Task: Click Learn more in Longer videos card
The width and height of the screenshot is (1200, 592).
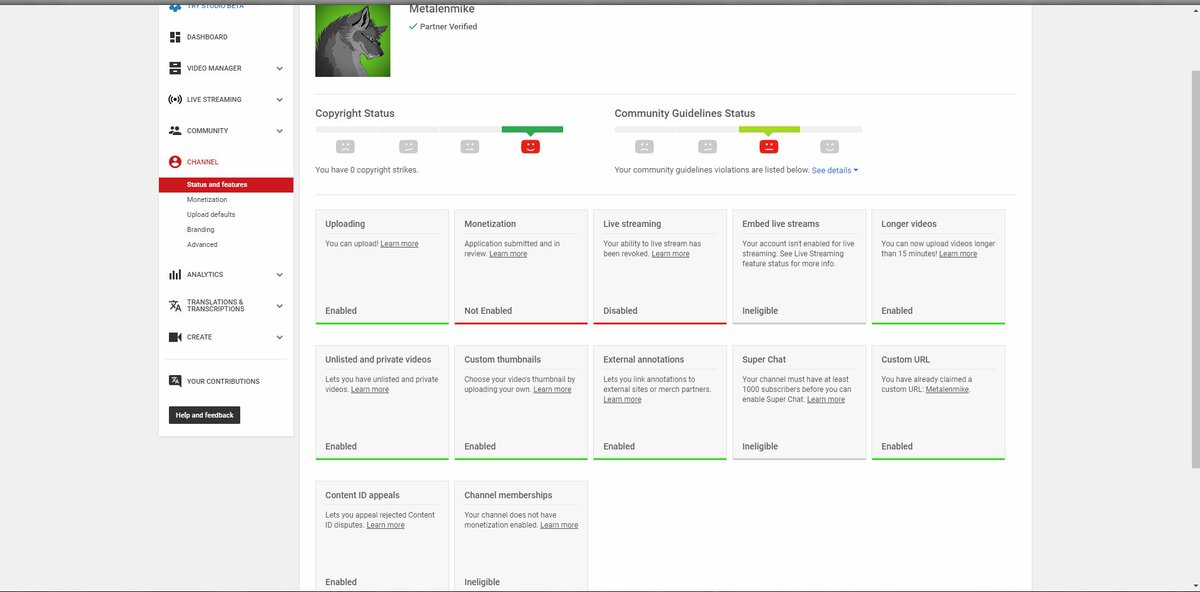Action: (958, 254)
